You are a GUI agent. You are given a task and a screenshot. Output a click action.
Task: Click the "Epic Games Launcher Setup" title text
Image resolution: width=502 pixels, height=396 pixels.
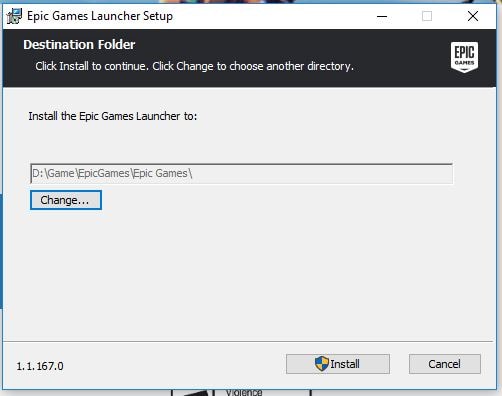tap(100, 16)
